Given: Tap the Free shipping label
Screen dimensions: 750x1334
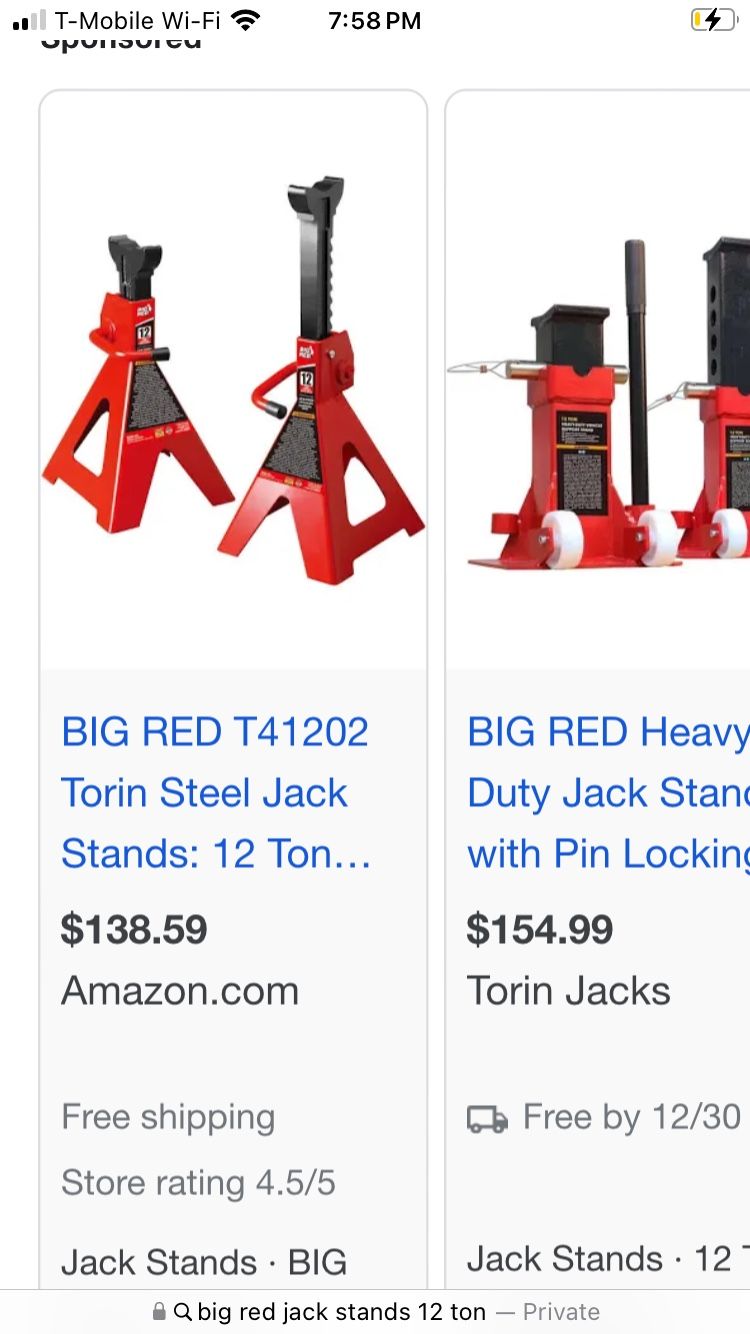Looking at the screenshot, I should coord(168,1117).
